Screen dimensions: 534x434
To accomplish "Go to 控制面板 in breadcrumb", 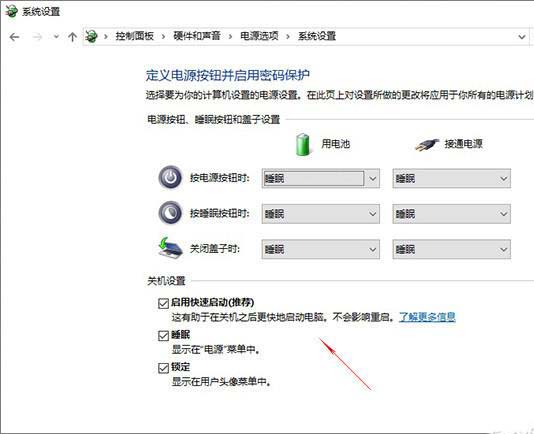I will click(135, 36).
